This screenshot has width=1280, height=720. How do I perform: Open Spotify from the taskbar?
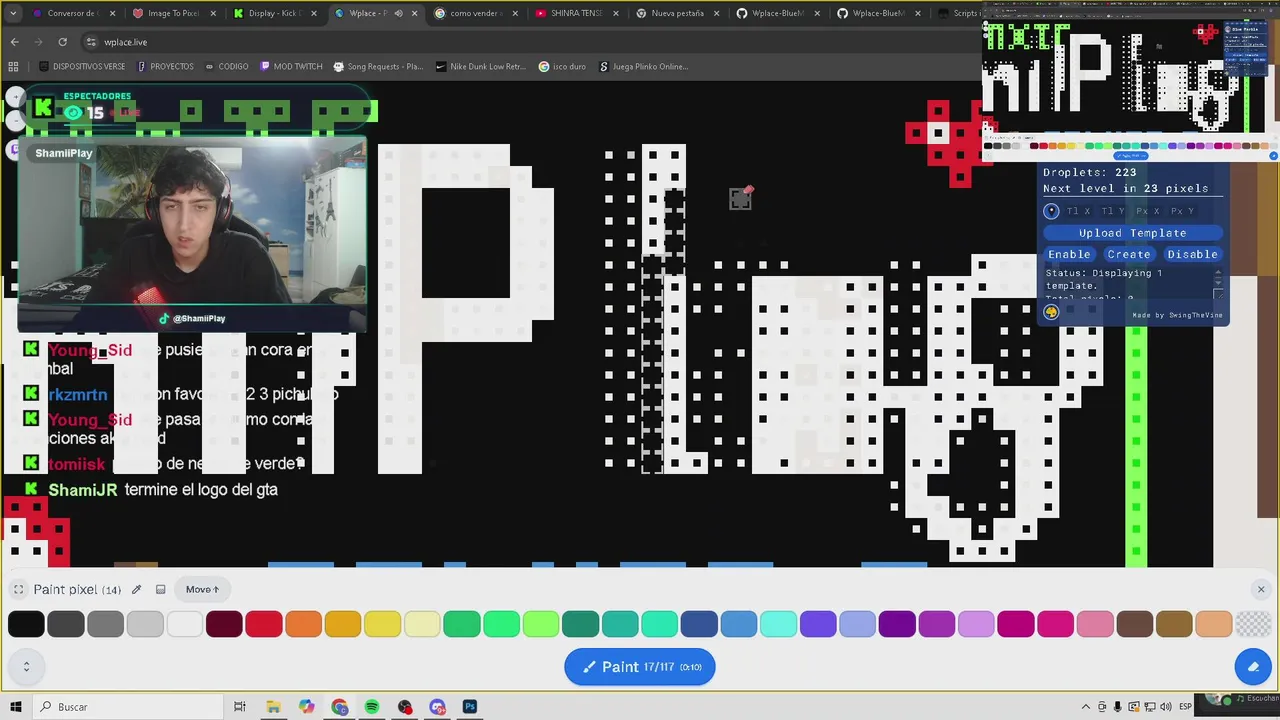point(372,707)
